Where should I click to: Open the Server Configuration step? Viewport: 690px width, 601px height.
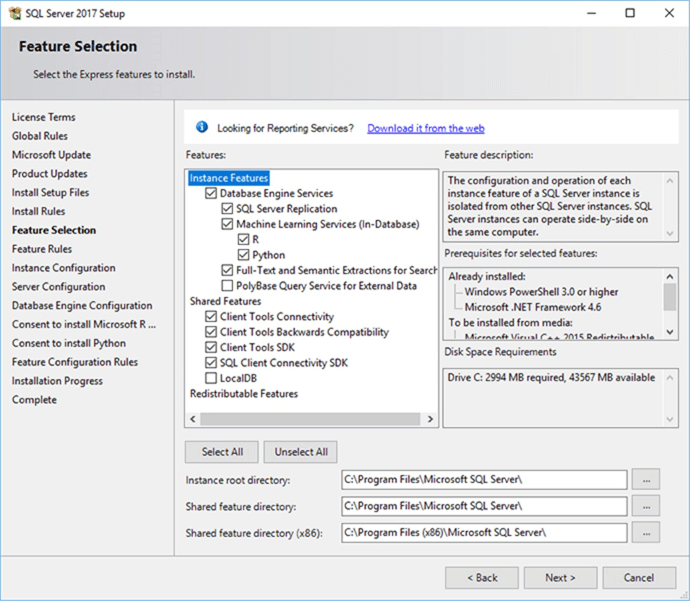click(58, 287)
